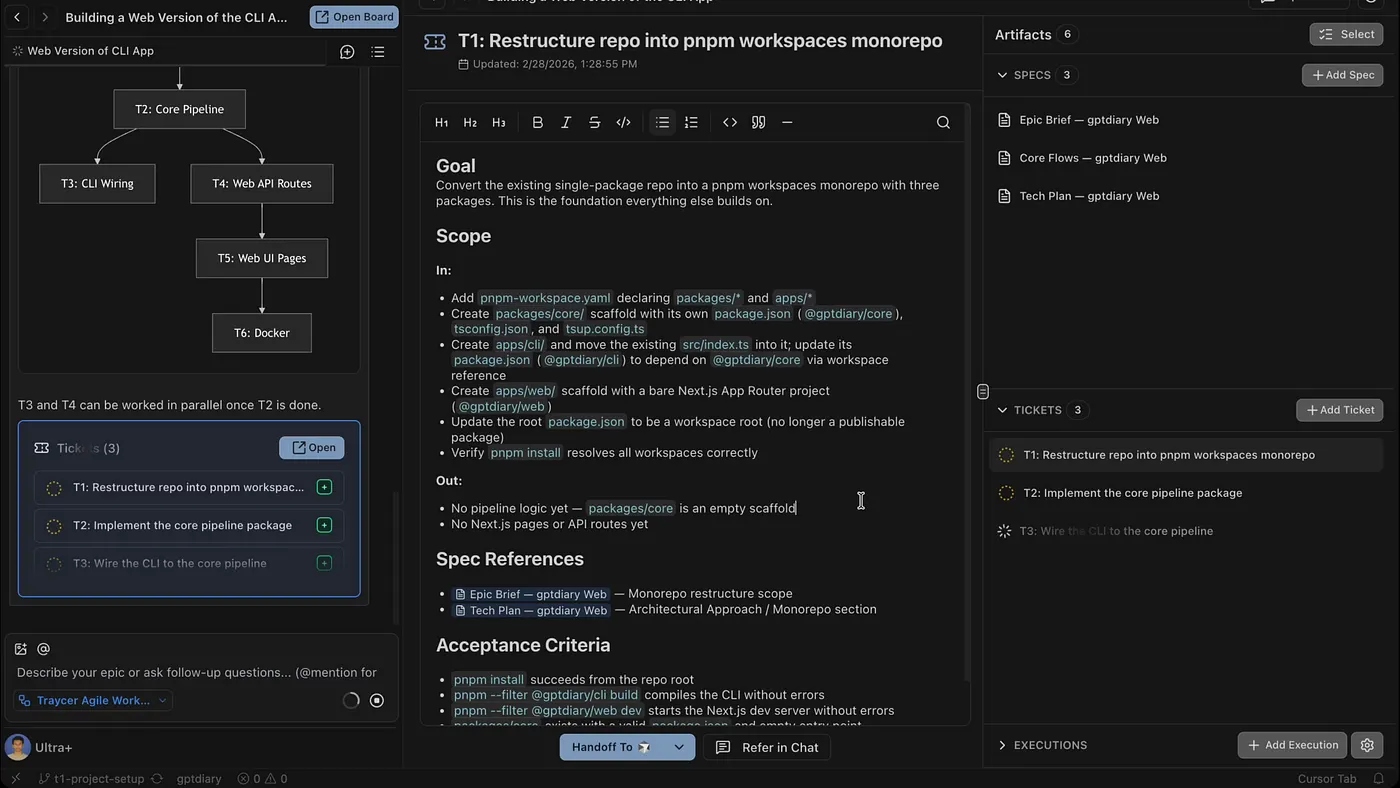Focus the describe-your-epic chat input
1400x788 pixels.
(x=198, y=673)
